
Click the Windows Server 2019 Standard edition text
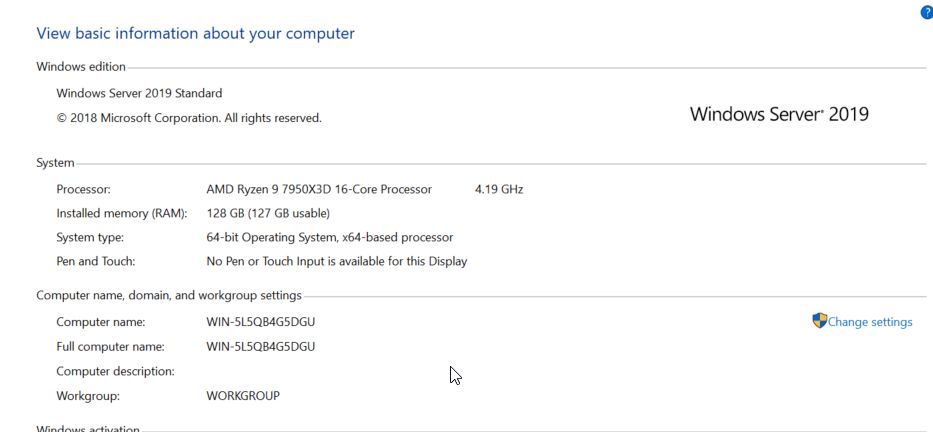click(139, 93)
